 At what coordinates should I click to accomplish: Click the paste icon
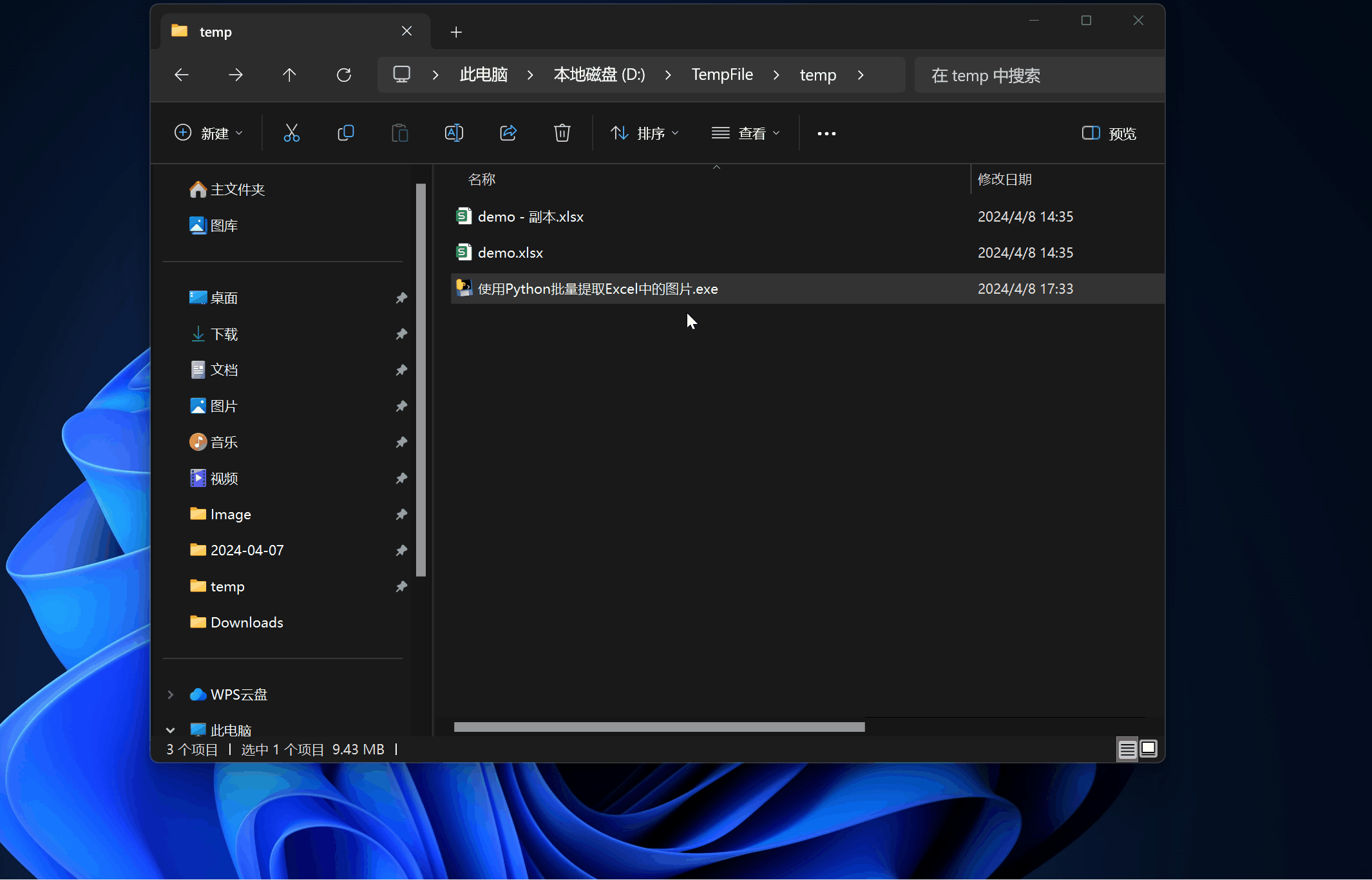tap(400, 133)
